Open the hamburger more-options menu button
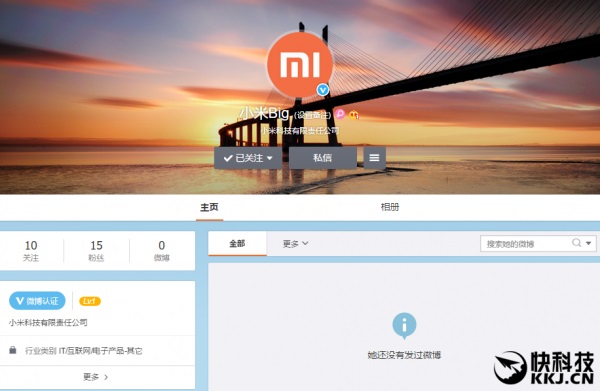Image resolution: width=600 pixels, height=391 pixels. [374, 158]
